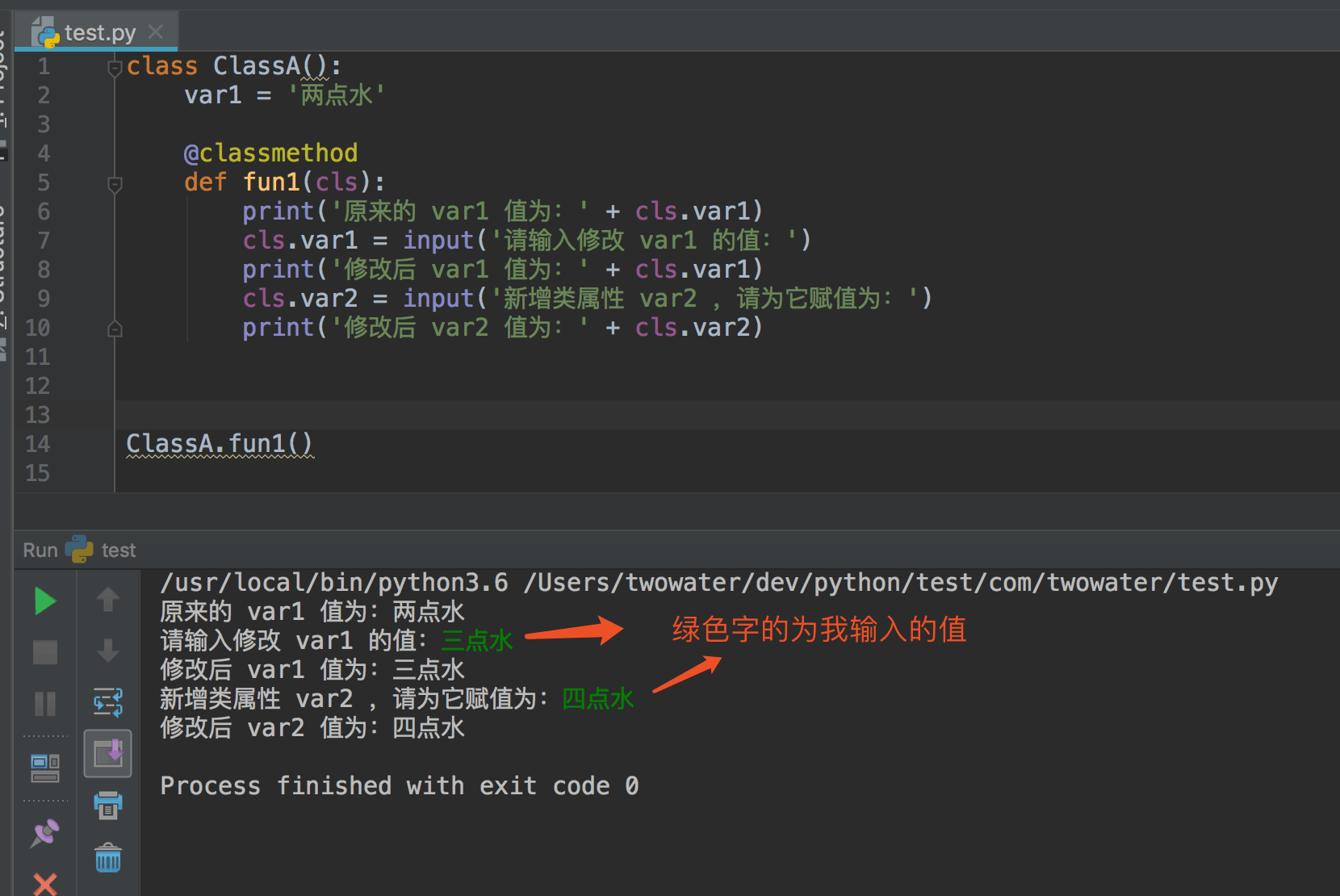Click console line '原来的 var1 值为: 两点水'
This screenshot has width=1340, height=896.
[x=312, y=612]
